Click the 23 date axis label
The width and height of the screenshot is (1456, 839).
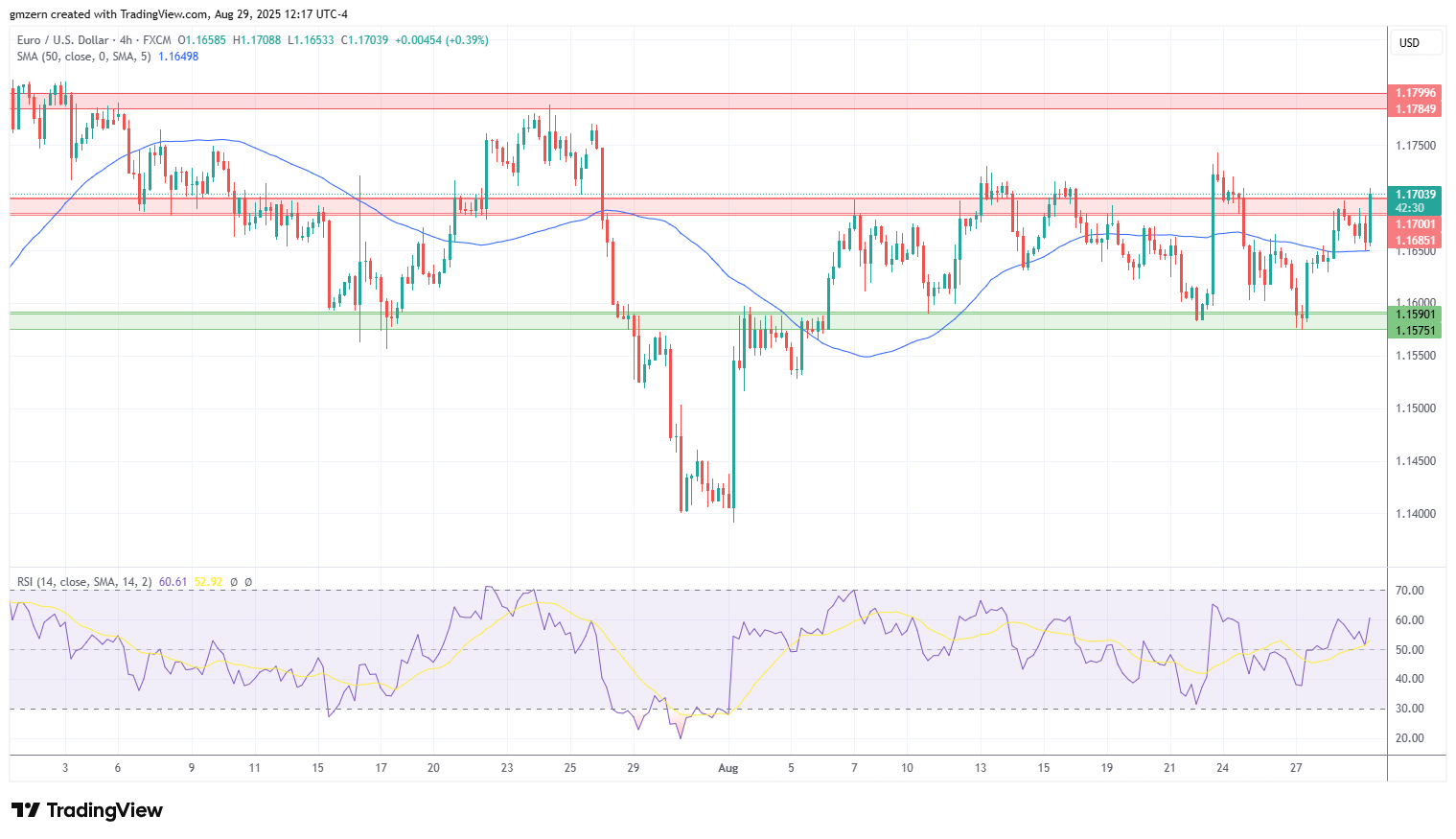[x=507, y=768]
